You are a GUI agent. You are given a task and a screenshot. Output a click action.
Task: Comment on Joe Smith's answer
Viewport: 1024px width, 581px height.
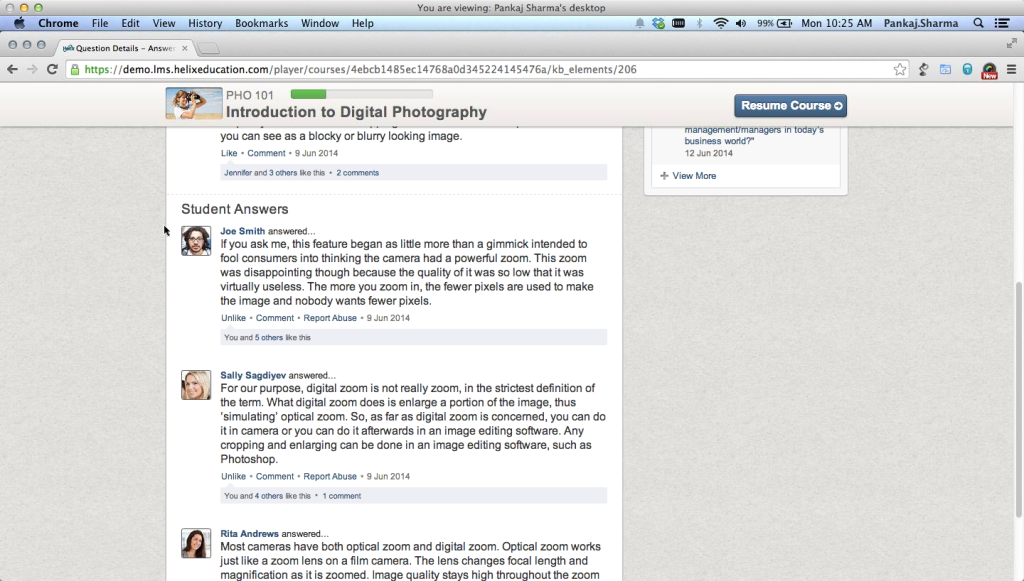(275, 318)
